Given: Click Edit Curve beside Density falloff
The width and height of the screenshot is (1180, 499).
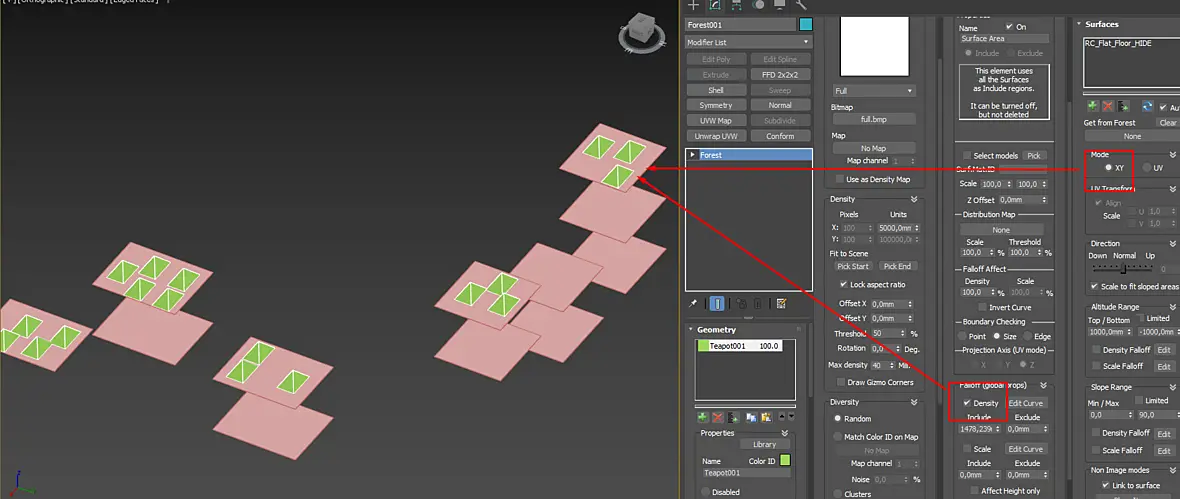Looking at the screenshot, I should click(1025, 403).
